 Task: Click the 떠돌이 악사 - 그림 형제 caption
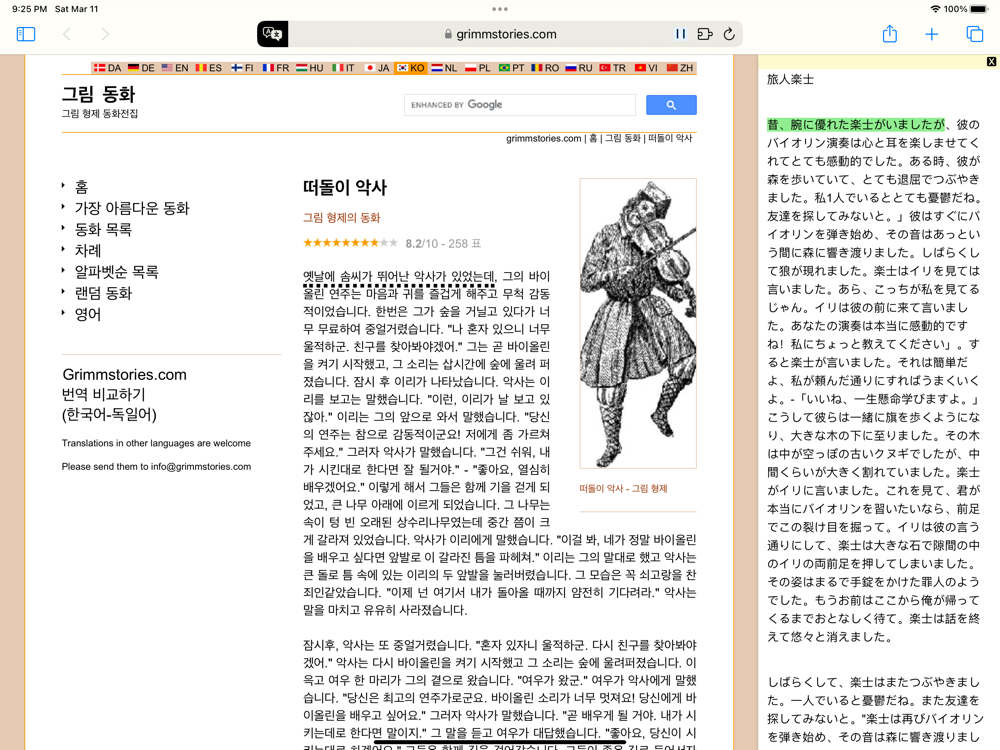click(623, 489)
